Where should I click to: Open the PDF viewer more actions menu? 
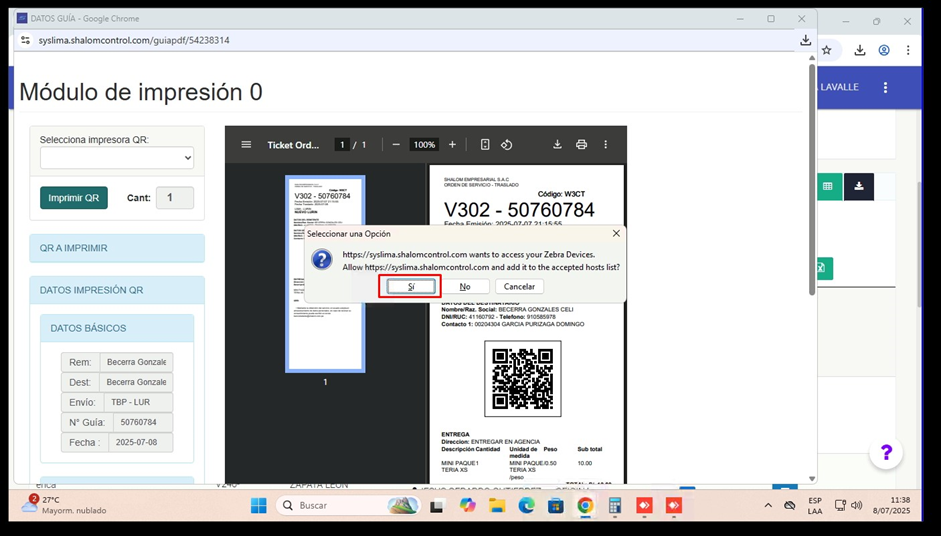[x=605, y=145]
